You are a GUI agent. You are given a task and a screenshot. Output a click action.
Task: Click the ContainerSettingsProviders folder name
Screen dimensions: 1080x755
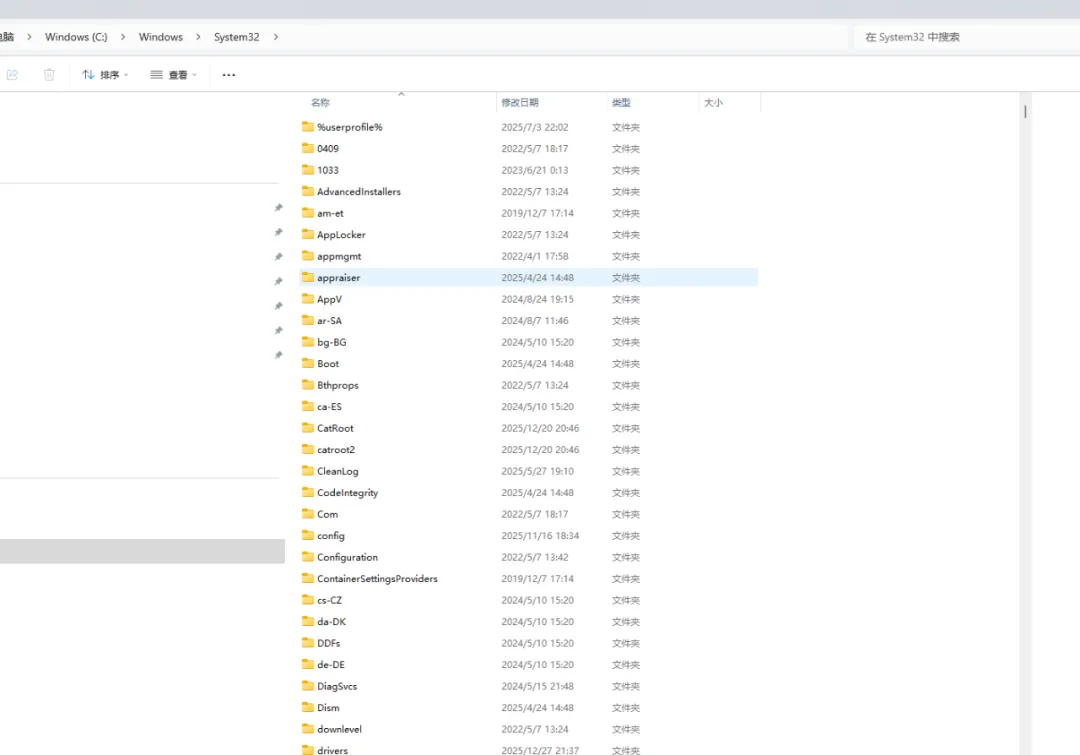pos(377,579)
